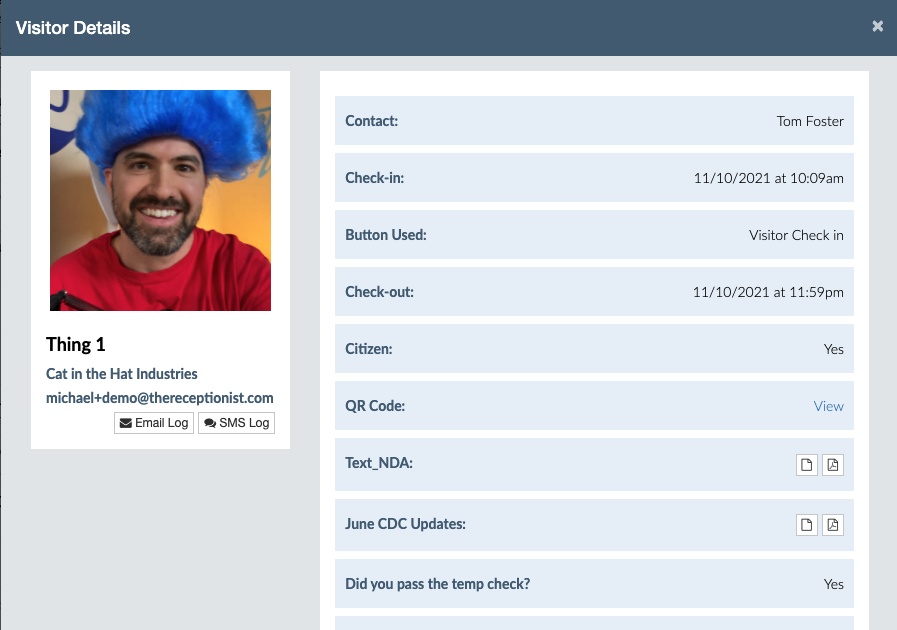Image resolution: width=897 pixels, height=630 pixels.
Task: Select check-in time 11/10/2021 at 10:09am
Action: coord(768,178)
